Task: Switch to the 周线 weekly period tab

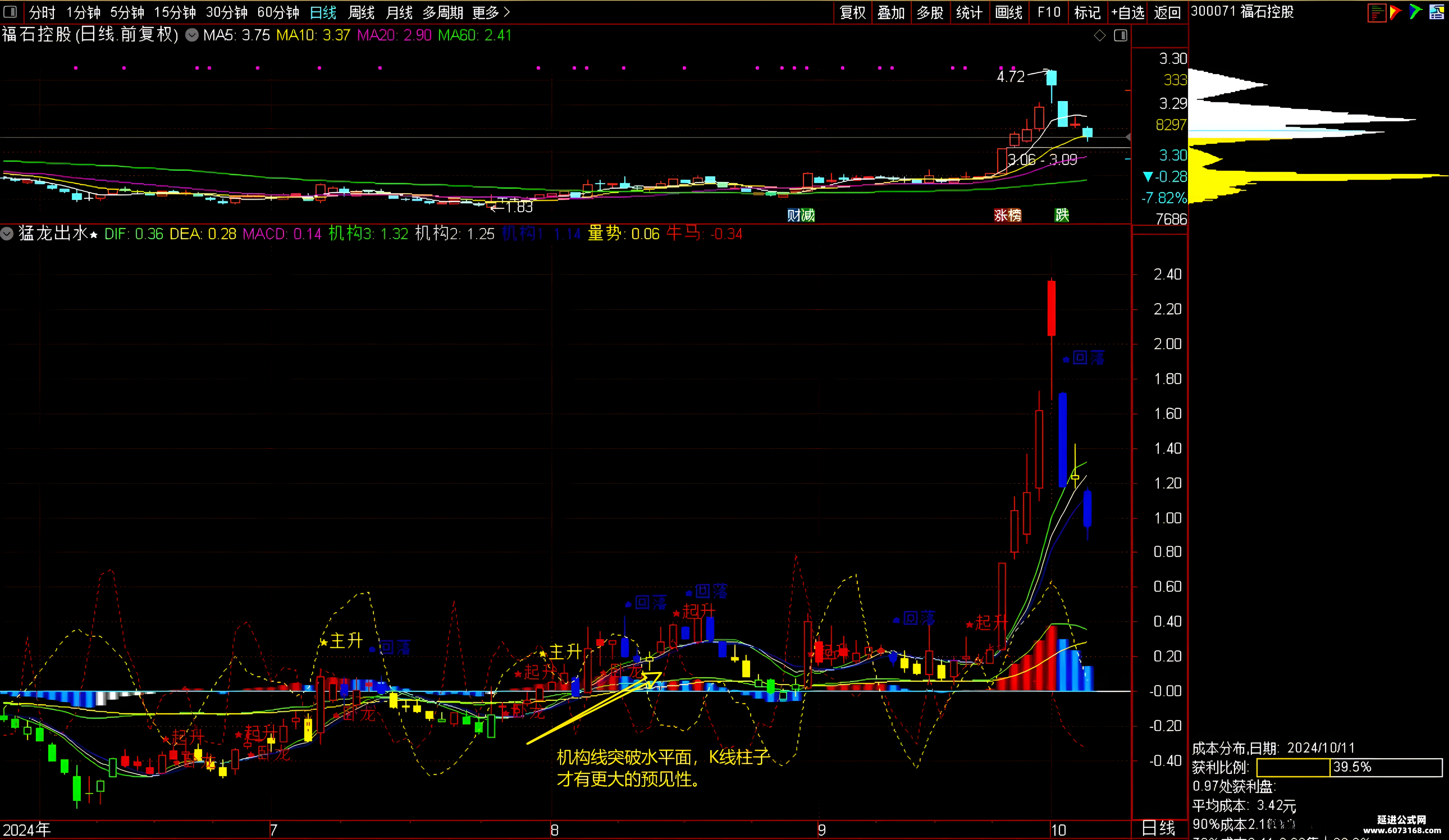Action: coord(361,12)
